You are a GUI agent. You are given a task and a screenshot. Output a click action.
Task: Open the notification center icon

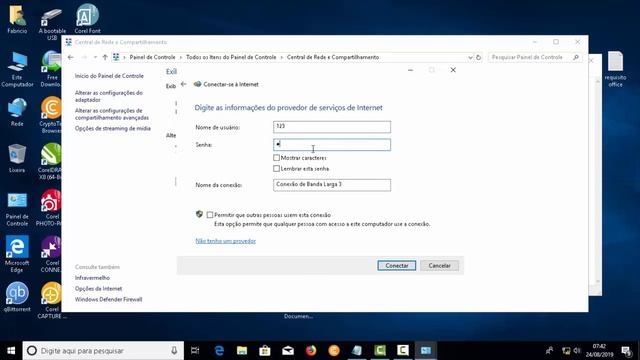pos(626,351)
